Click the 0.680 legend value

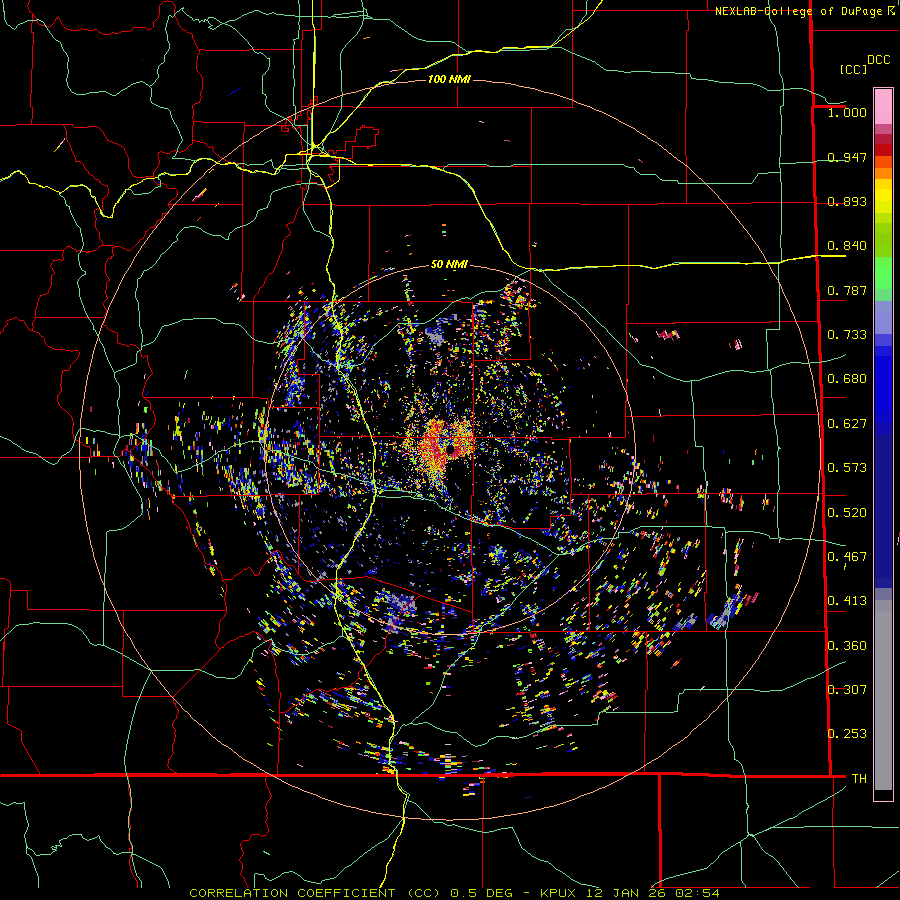847,379
